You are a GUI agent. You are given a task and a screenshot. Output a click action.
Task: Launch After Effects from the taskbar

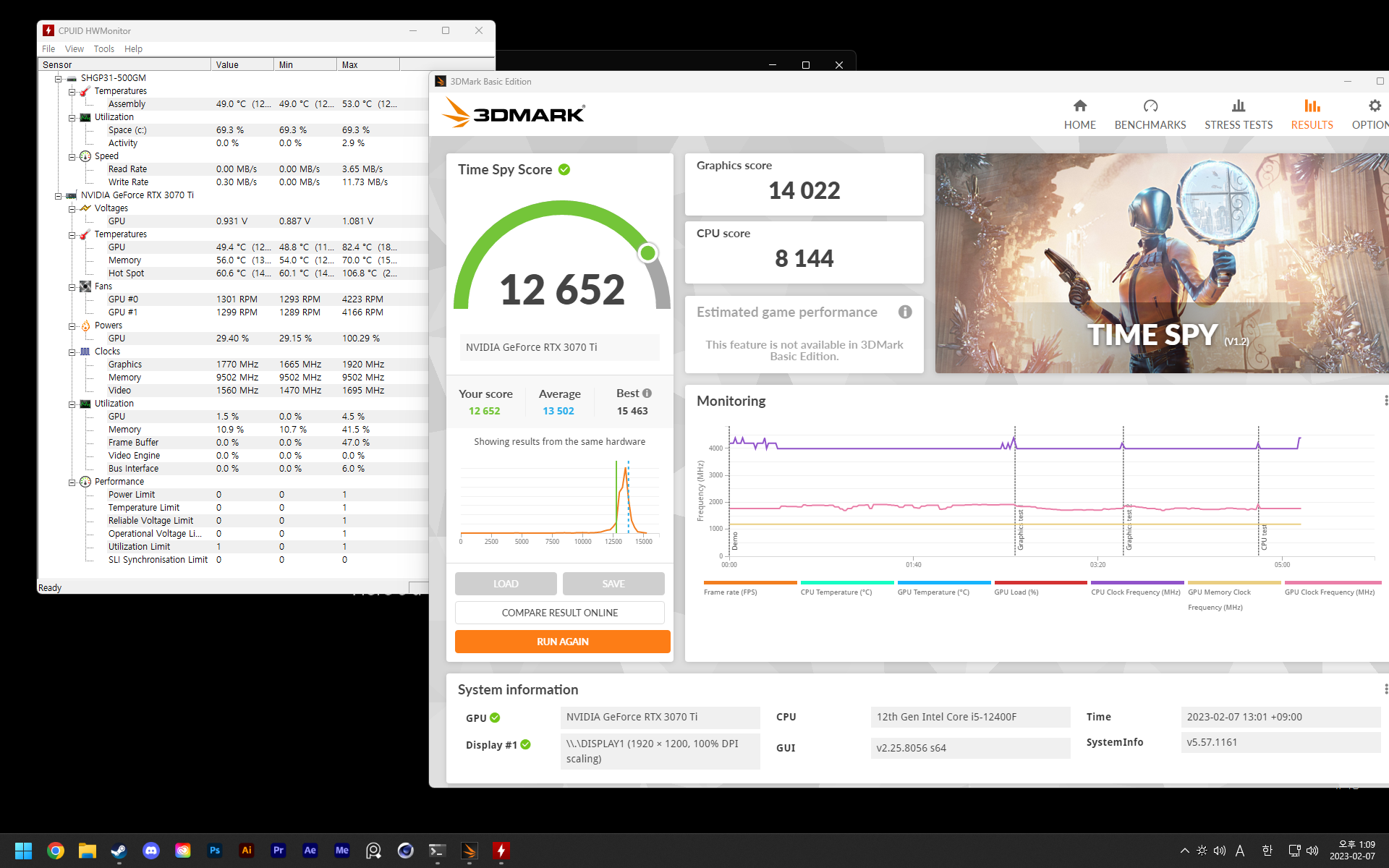coord(310,851)
